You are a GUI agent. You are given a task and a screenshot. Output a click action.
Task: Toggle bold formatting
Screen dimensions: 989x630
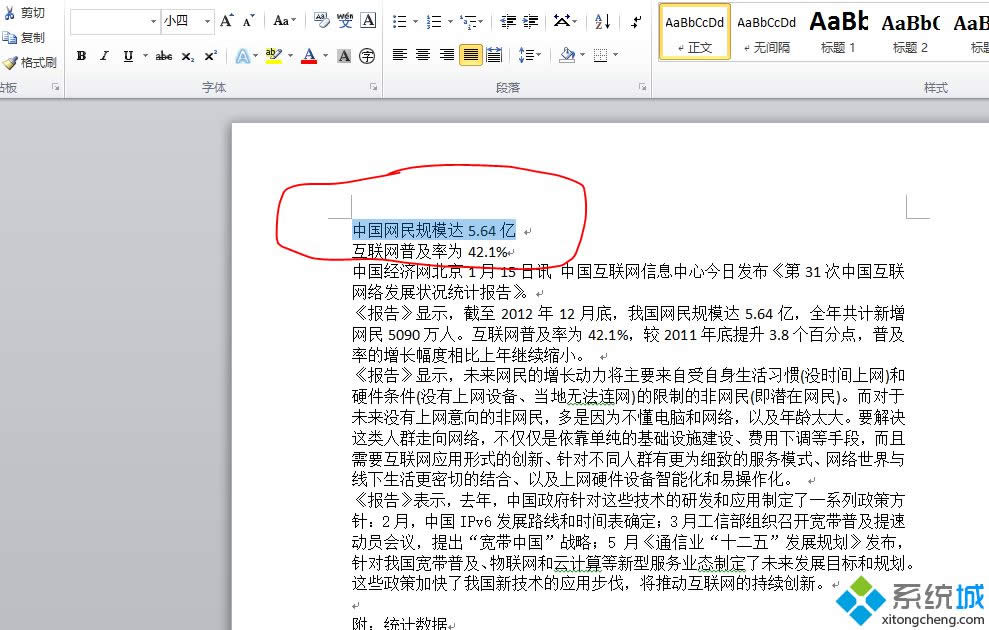81,56
